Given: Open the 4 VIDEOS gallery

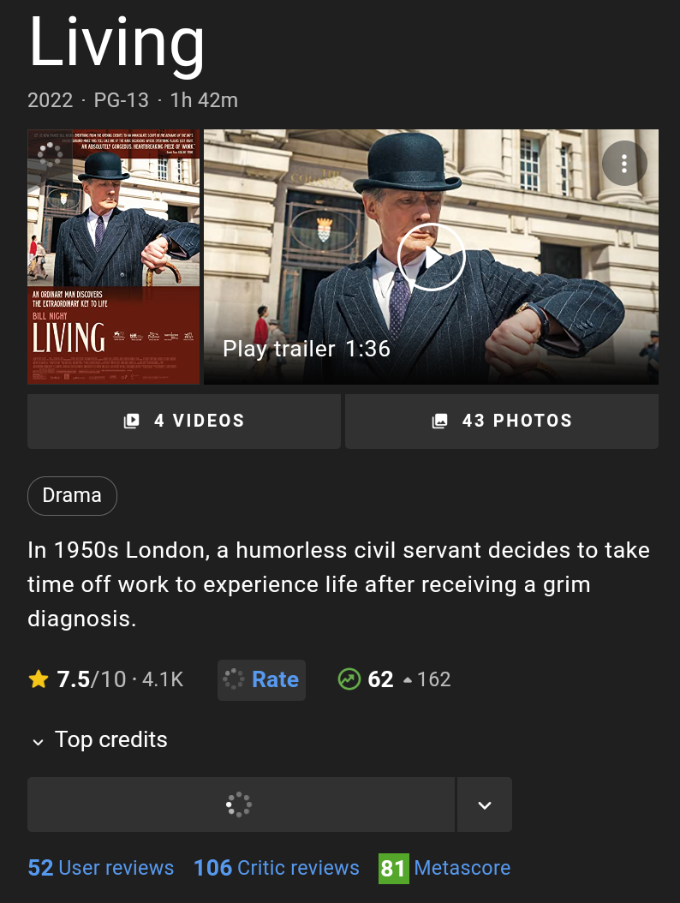Looking at the screenshot, I should pyautogui.click(x=184, y=422).
